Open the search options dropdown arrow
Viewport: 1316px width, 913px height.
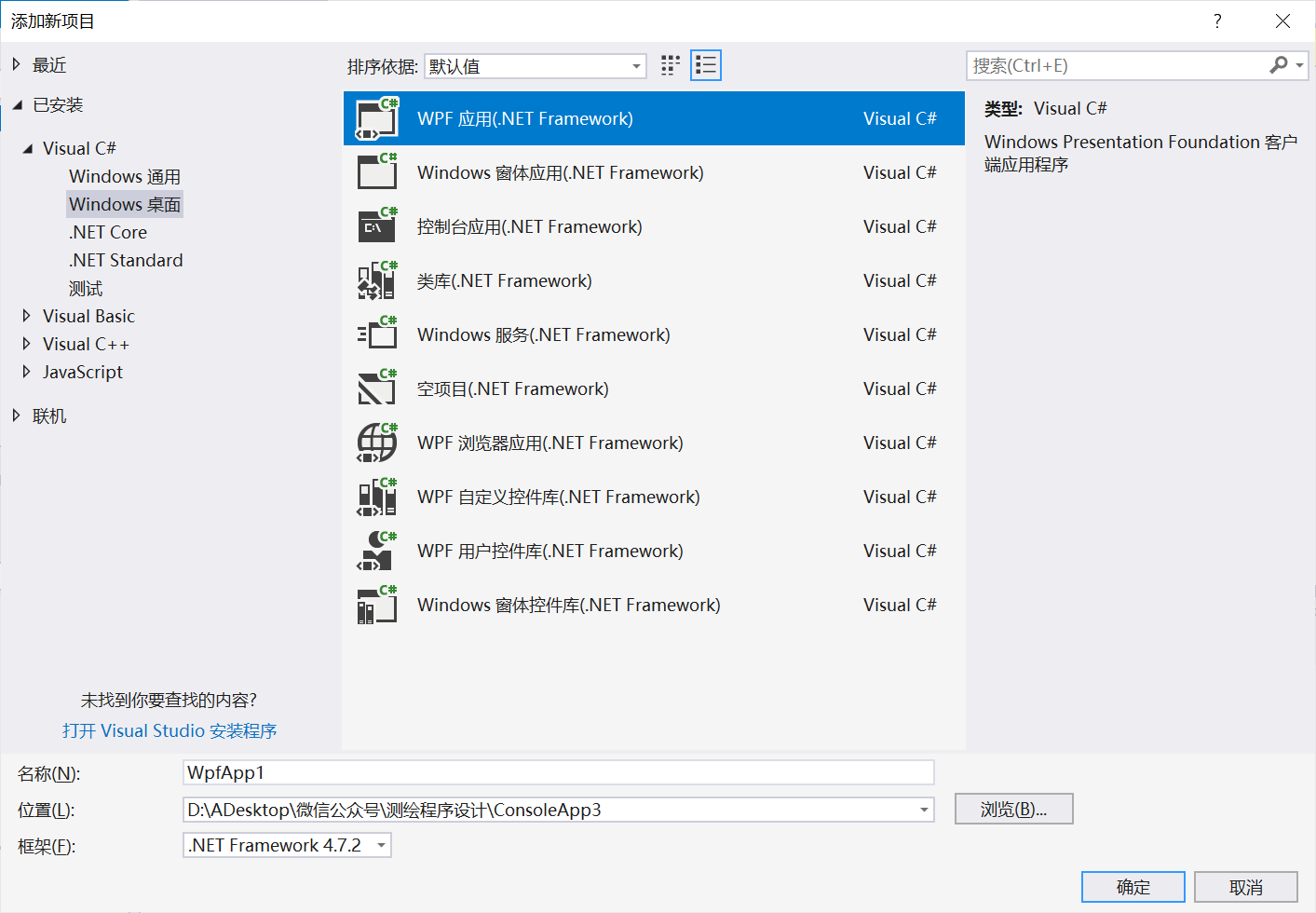pos(1299,65)
